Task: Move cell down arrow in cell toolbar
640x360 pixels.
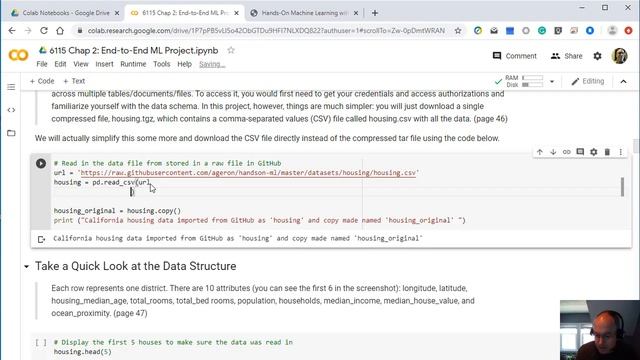Action: pos(553,152)
